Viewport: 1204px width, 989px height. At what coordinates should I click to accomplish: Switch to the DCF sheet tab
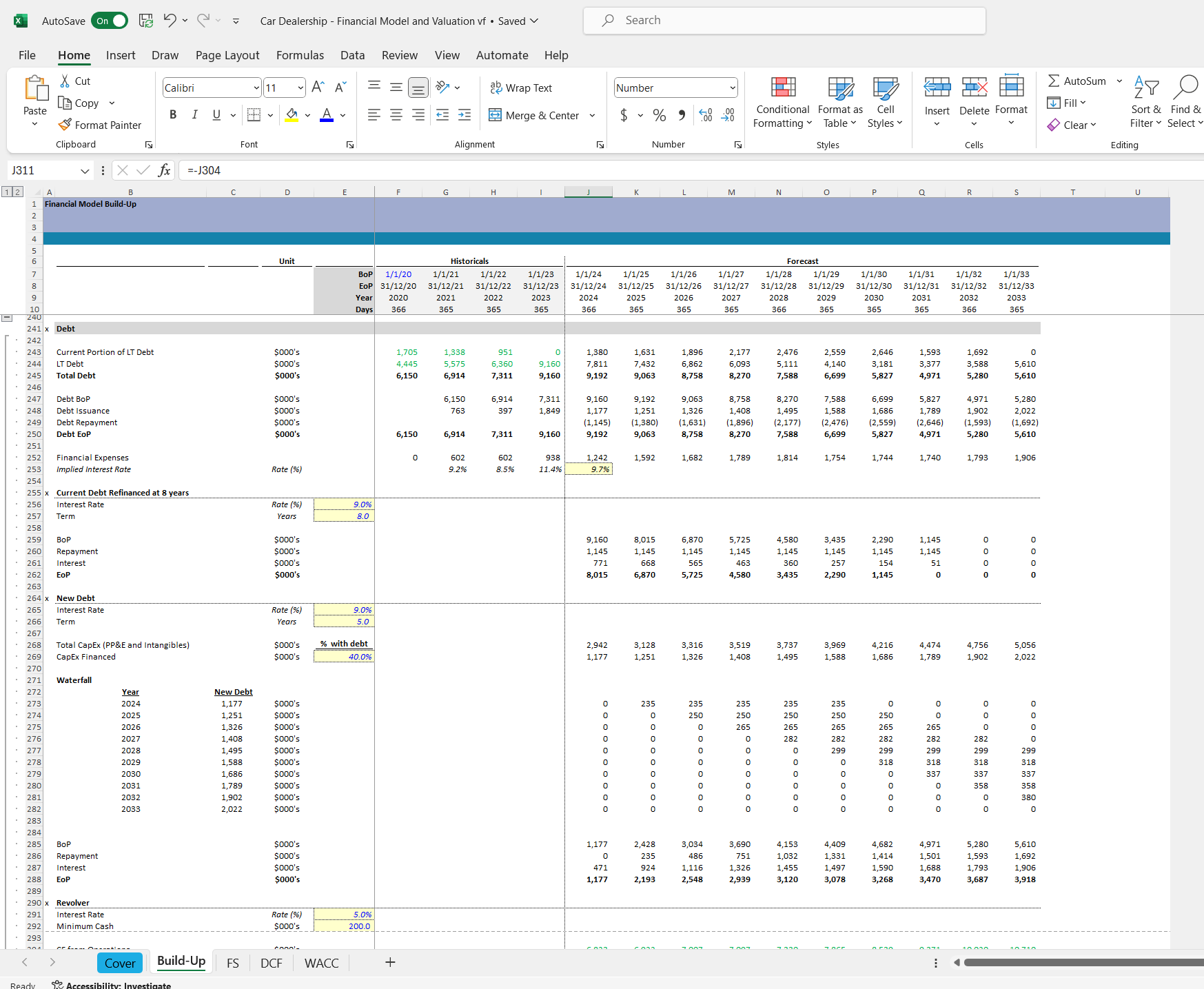pos(271,963)
